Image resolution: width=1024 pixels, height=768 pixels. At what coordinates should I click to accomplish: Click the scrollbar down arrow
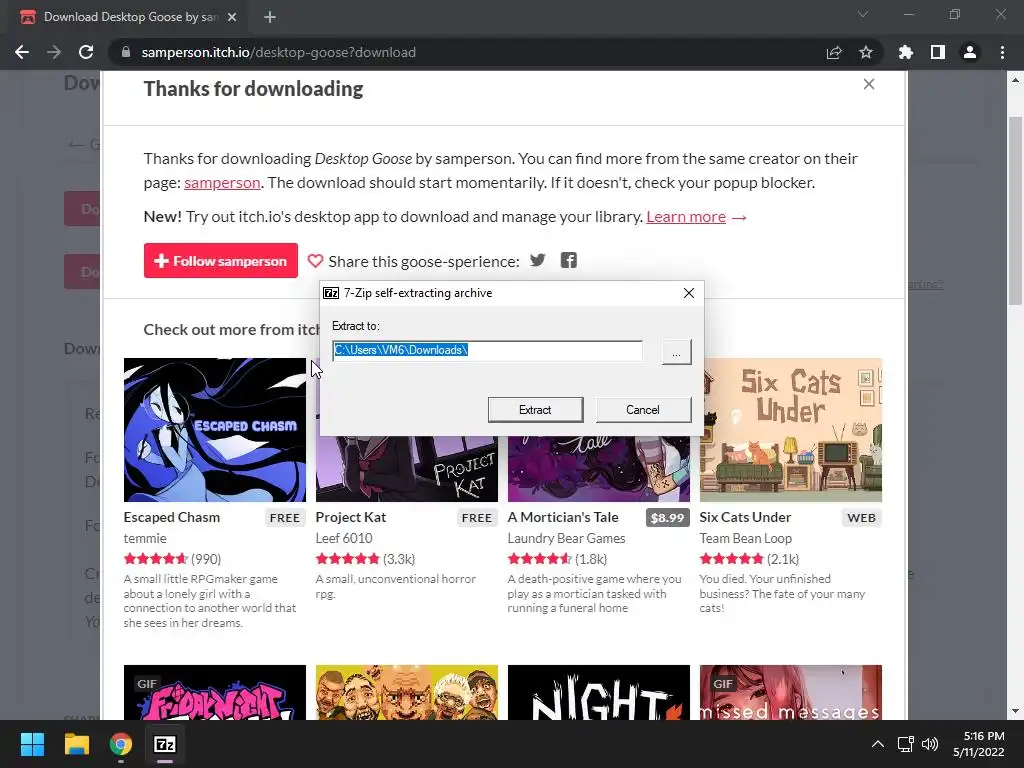point(1015,711)
